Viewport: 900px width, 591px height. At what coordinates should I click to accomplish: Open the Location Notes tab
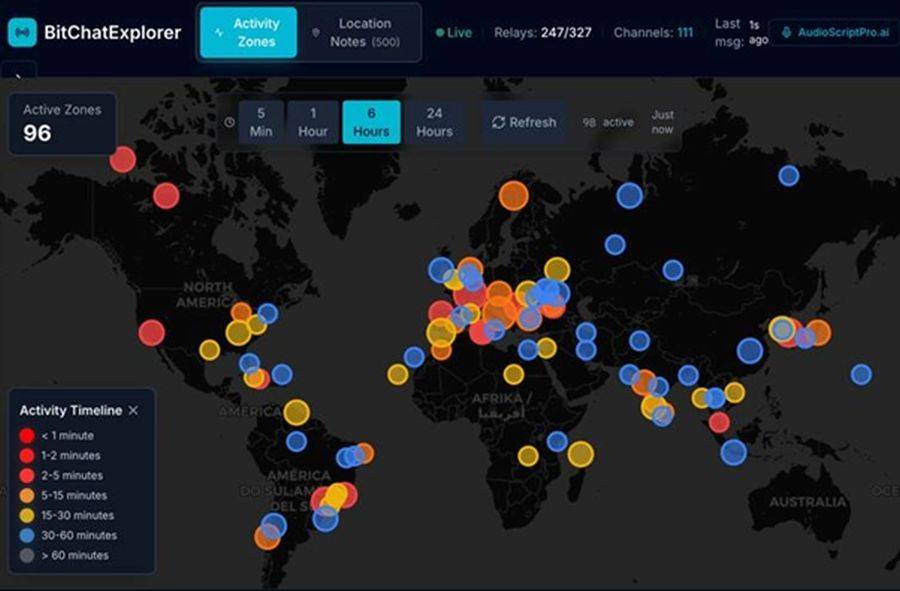point(364,33)
